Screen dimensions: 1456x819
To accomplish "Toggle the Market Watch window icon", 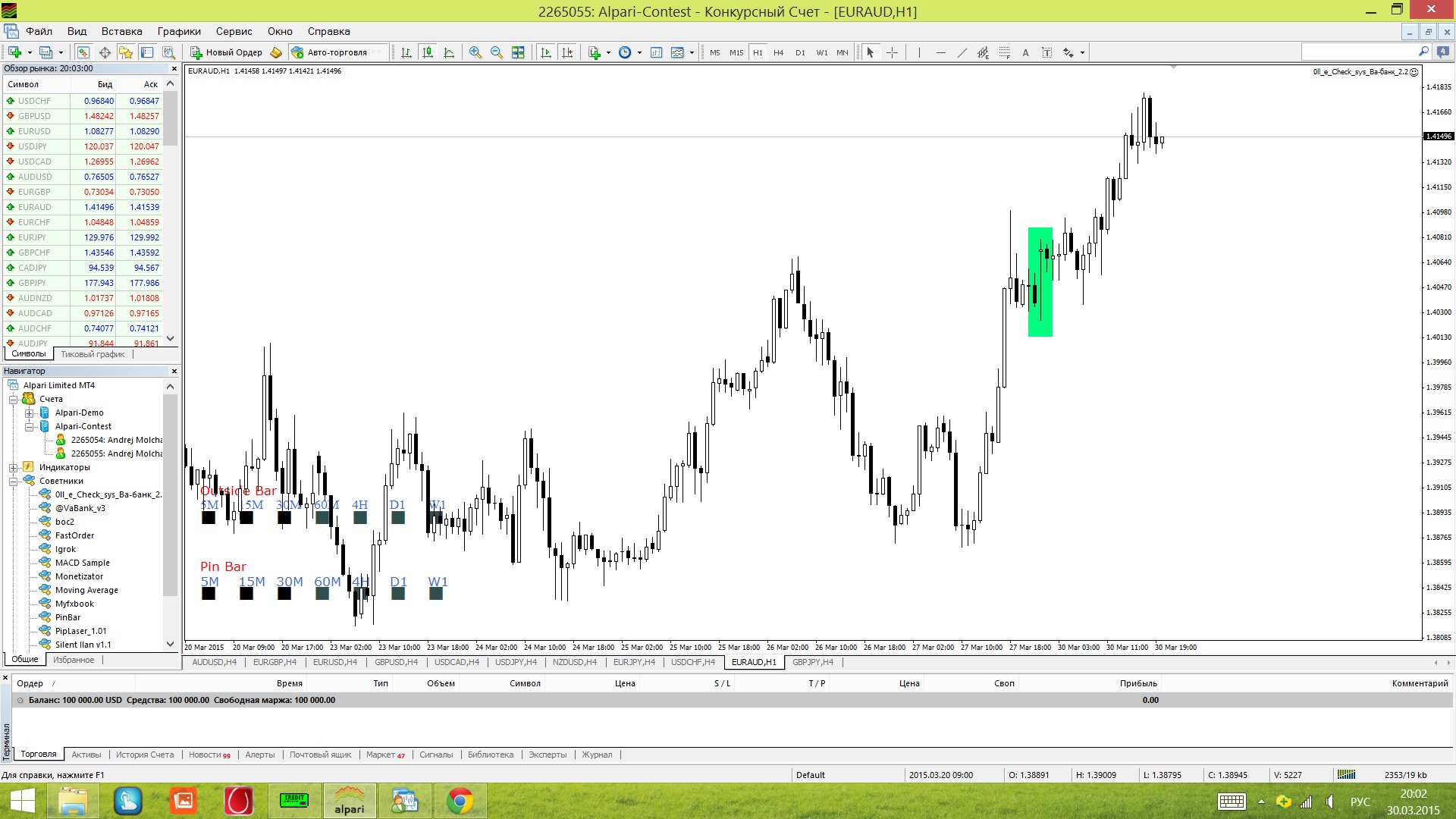I will 83,52.
